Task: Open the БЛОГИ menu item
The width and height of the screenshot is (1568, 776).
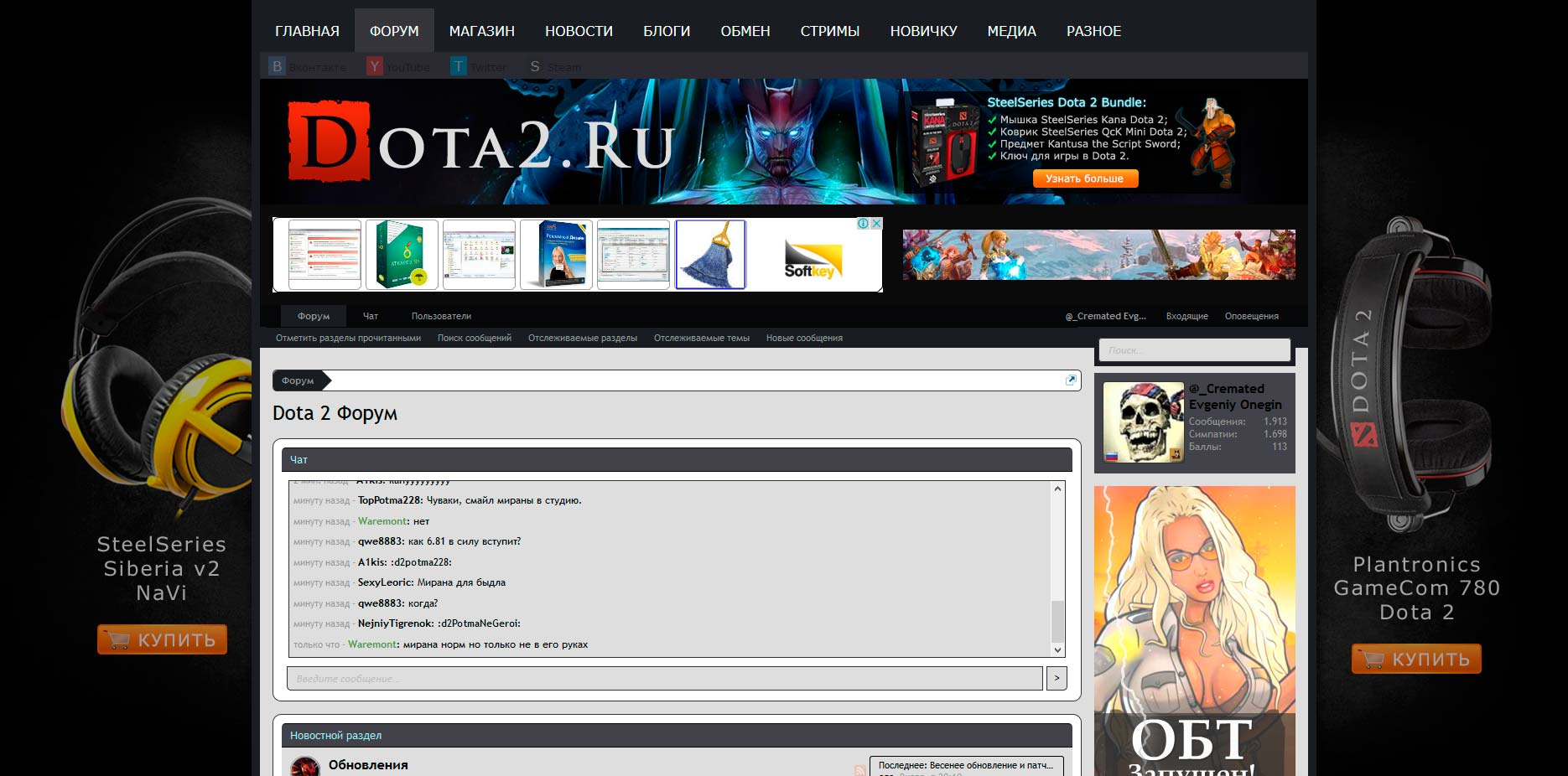Action: (x=667, y=31)
